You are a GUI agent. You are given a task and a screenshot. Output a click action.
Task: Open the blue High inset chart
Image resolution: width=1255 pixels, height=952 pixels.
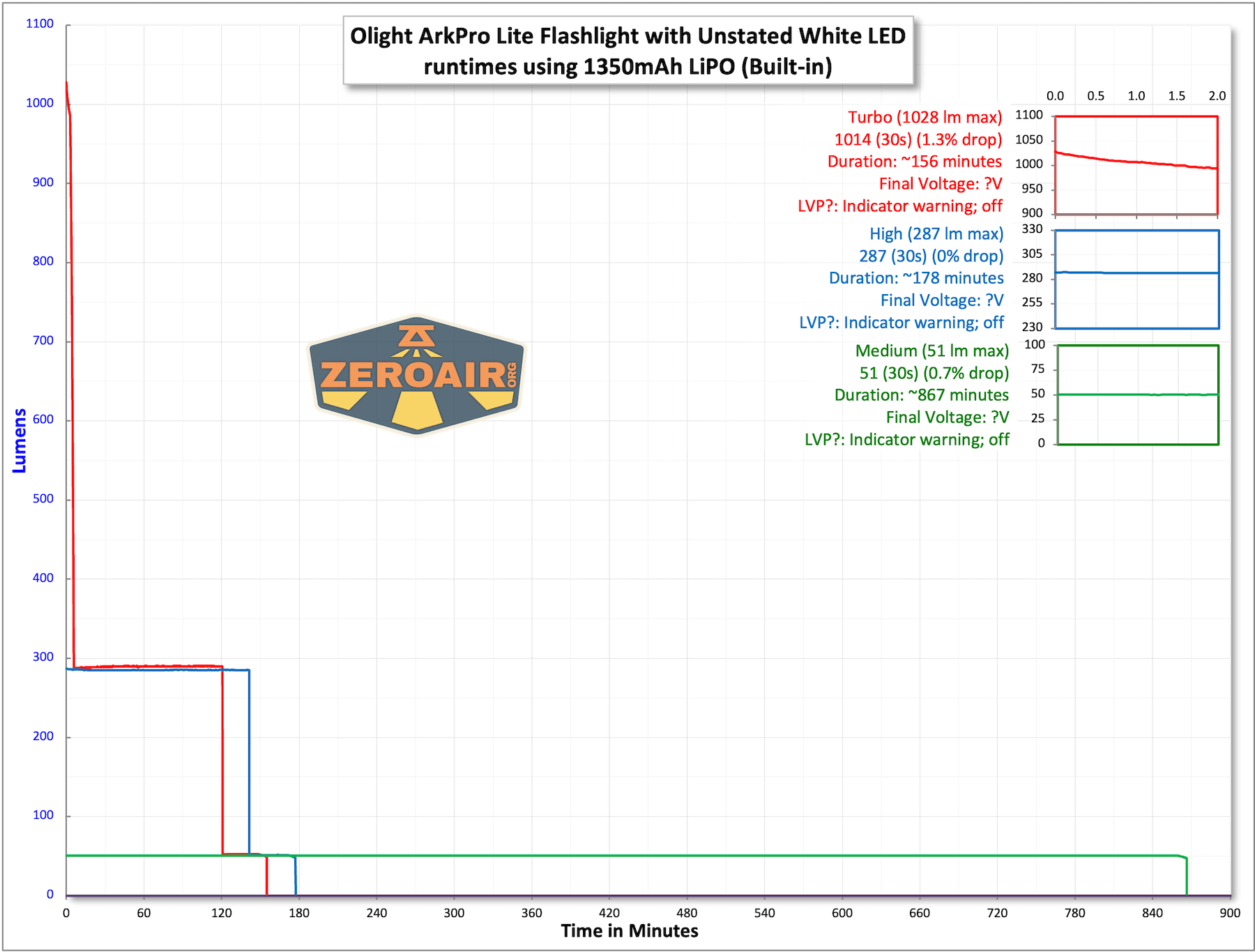[x=1136, y=279]
